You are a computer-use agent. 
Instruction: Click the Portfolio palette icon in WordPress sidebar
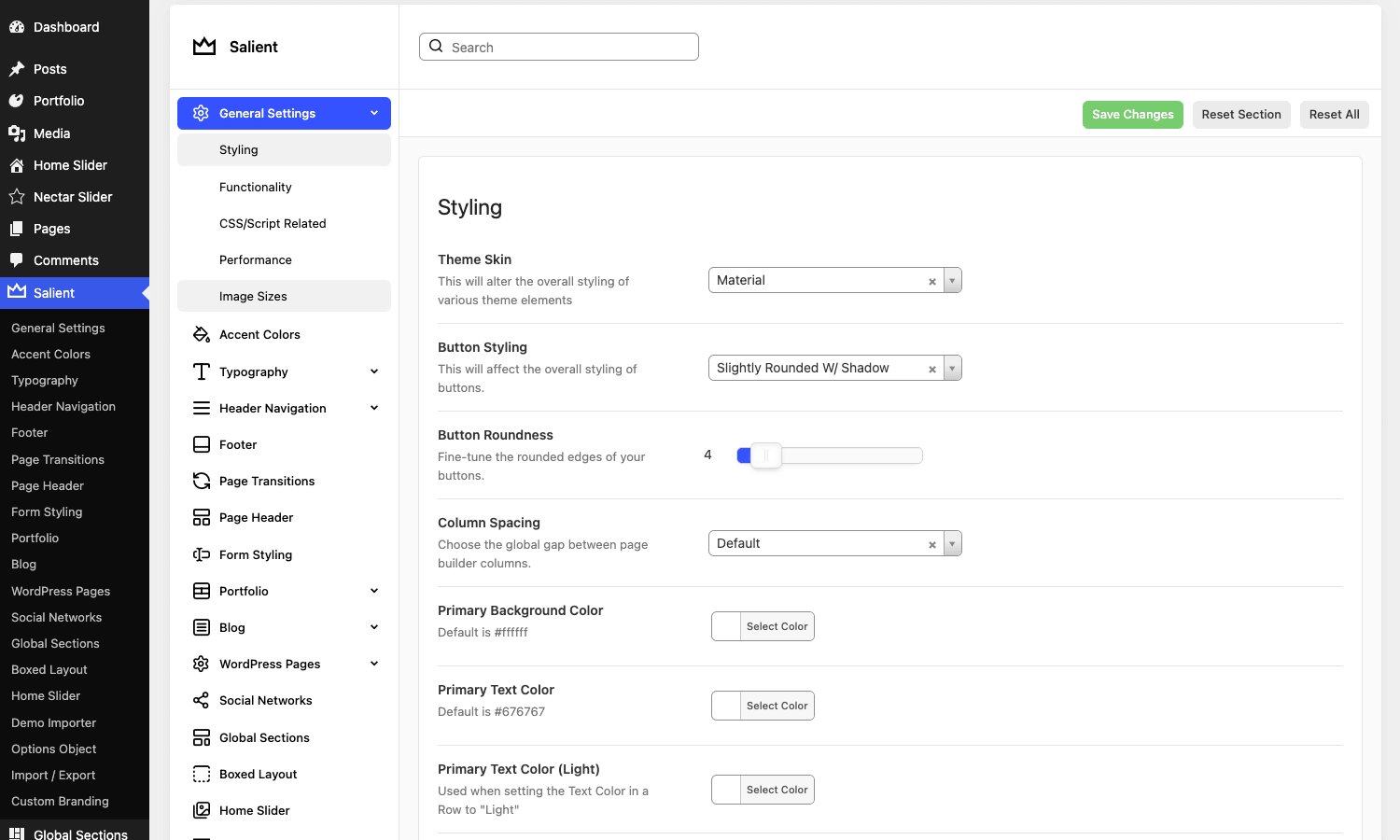tap(17, 101)
